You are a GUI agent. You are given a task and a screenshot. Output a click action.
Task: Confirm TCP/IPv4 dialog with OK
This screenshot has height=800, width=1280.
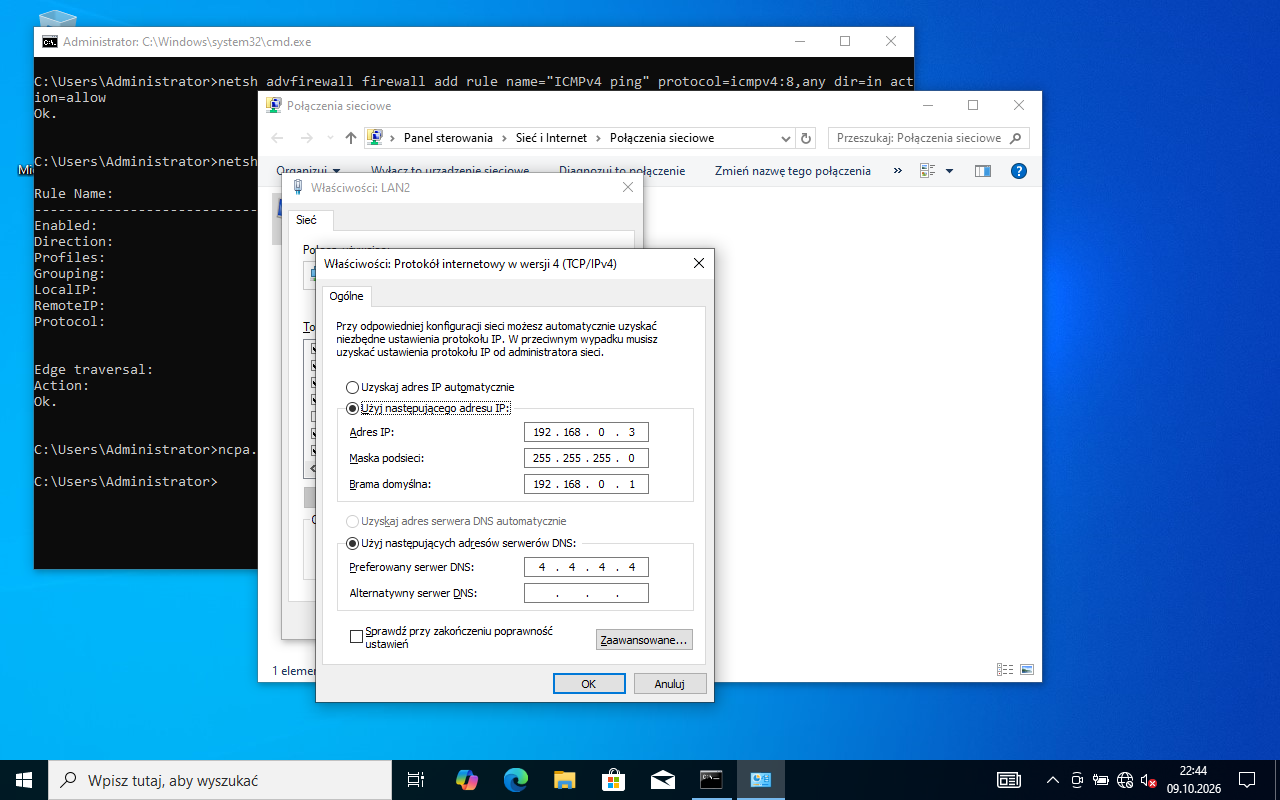pos(589,684)
